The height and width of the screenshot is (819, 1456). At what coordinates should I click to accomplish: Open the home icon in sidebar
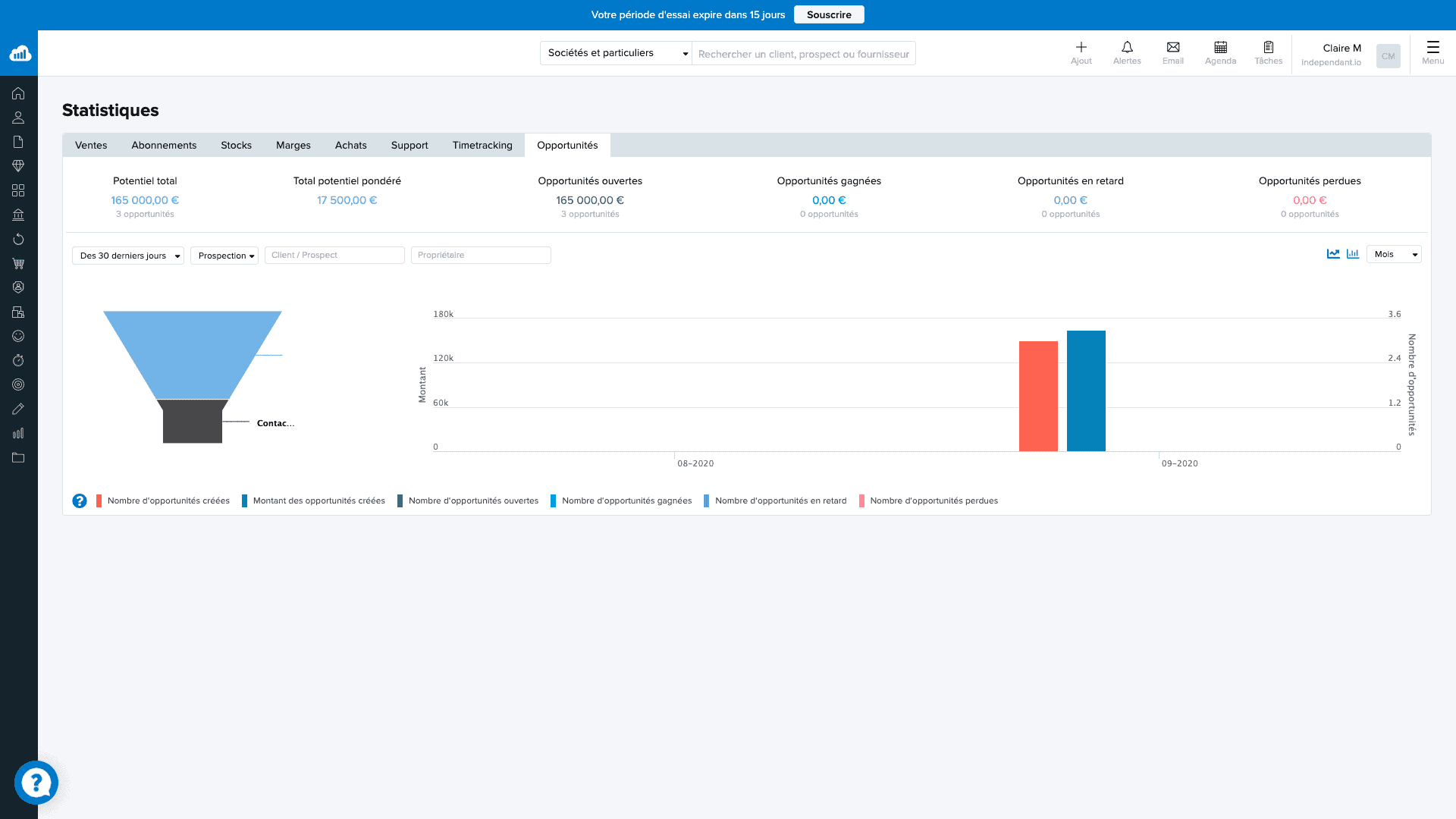(18, 93)
